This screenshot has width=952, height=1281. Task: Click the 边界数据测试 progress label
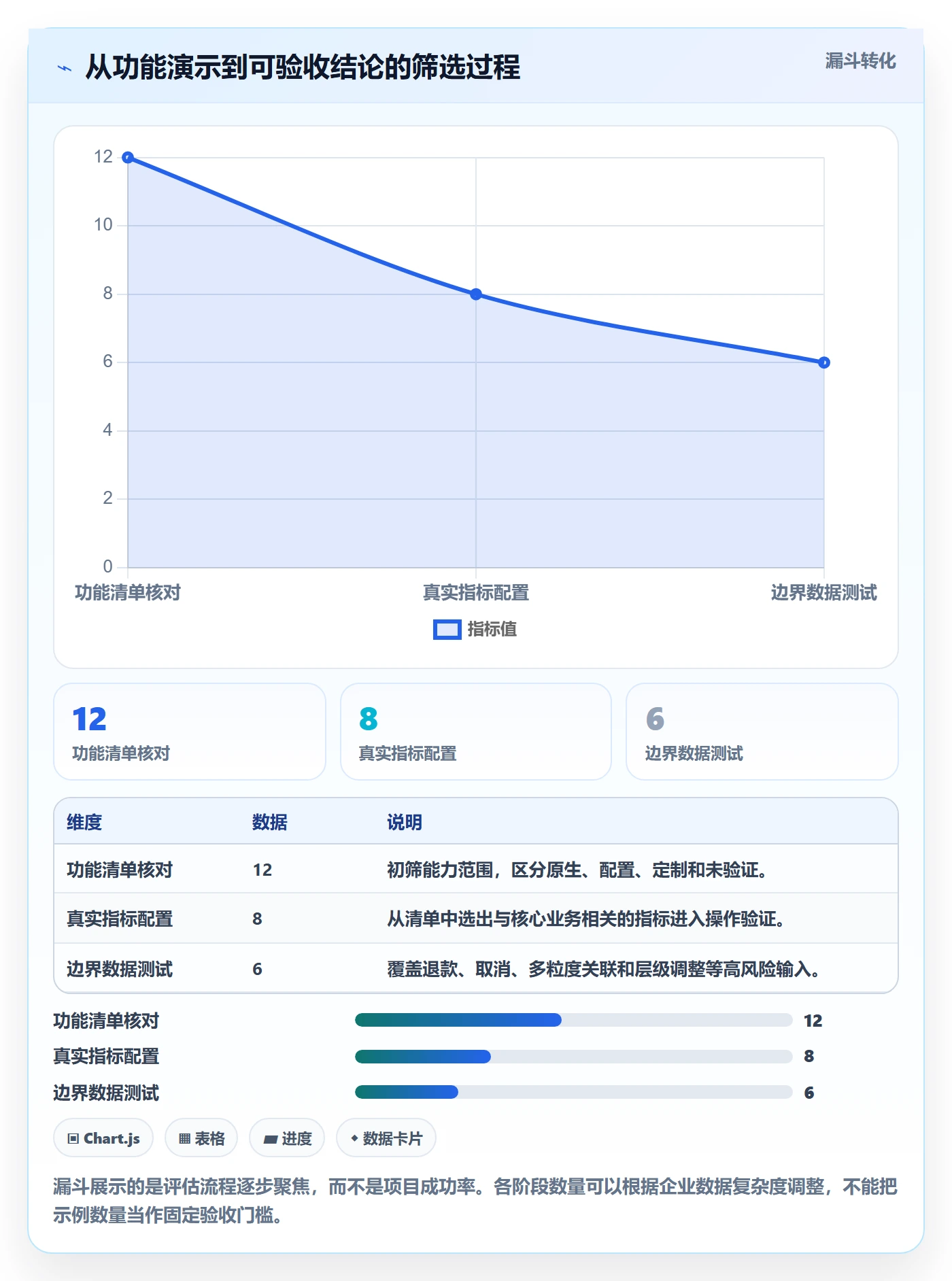coord(106,1093)
